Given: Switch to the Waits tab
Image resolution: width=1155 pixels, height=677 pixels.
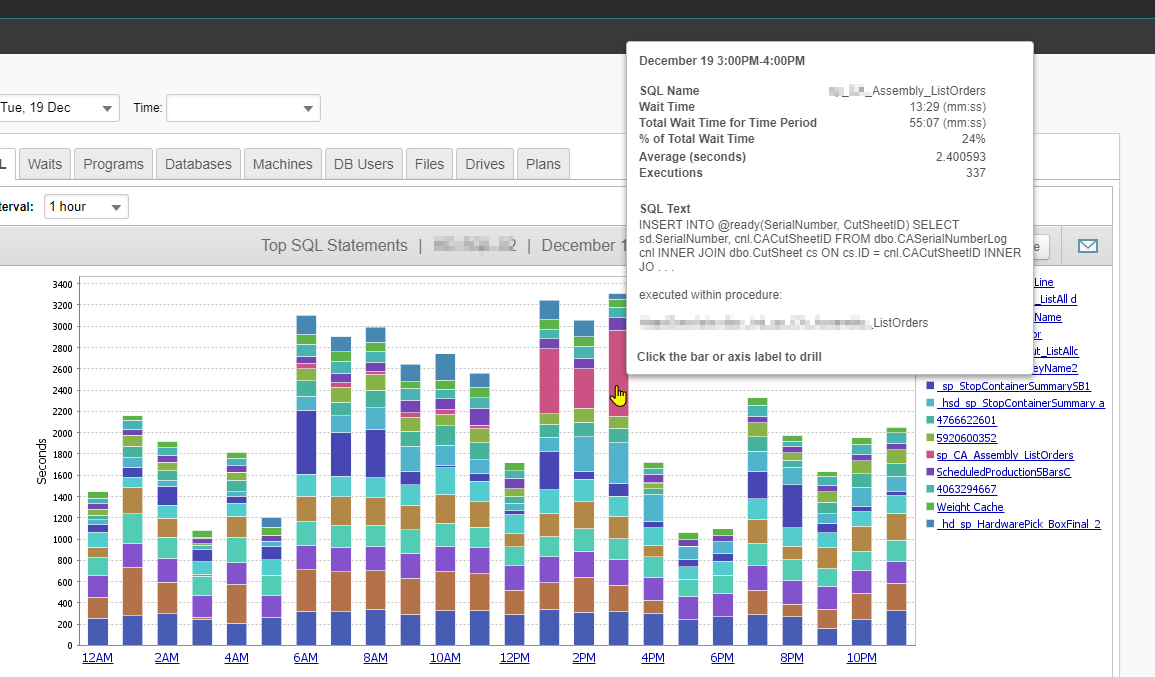Looking at the screenshot, I should pos(45,164).
